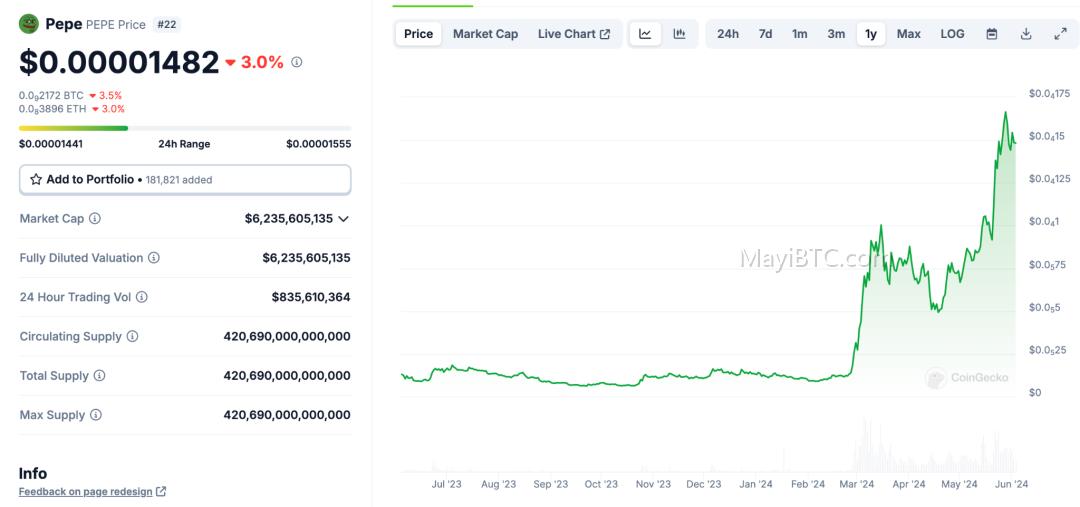1080x507 pixels.
Task: Click the price line peak near Jun '24
Action: coord(1006,112)
